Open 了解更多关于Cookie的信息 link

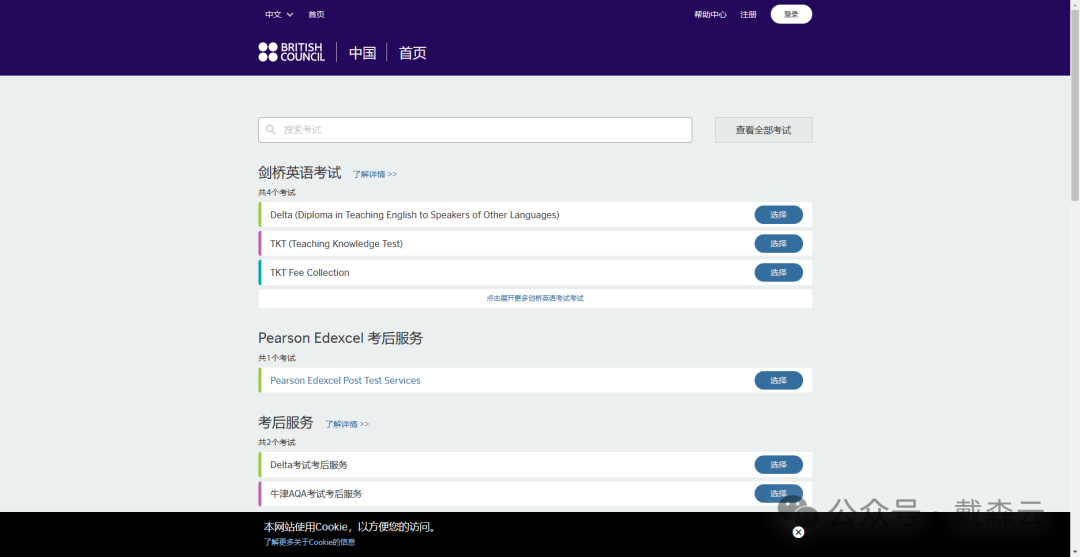[x=309, y=543]
